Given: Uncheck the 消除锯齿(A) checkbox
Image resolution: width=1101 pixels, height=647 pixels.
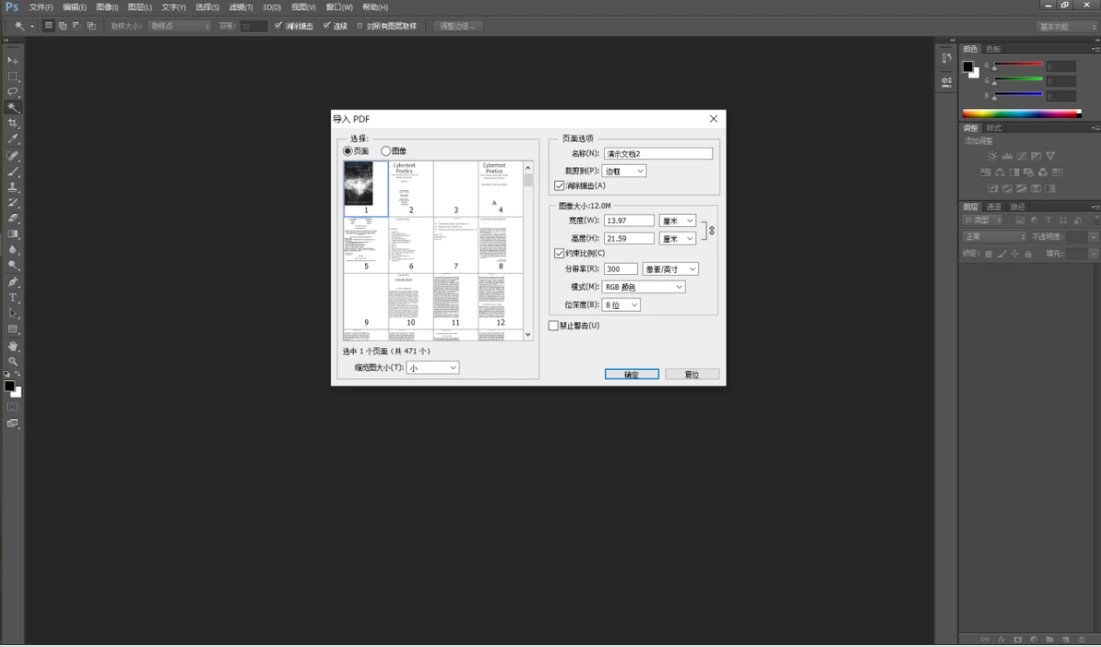Looking at the screenshot, I should [x=559, y=185].
